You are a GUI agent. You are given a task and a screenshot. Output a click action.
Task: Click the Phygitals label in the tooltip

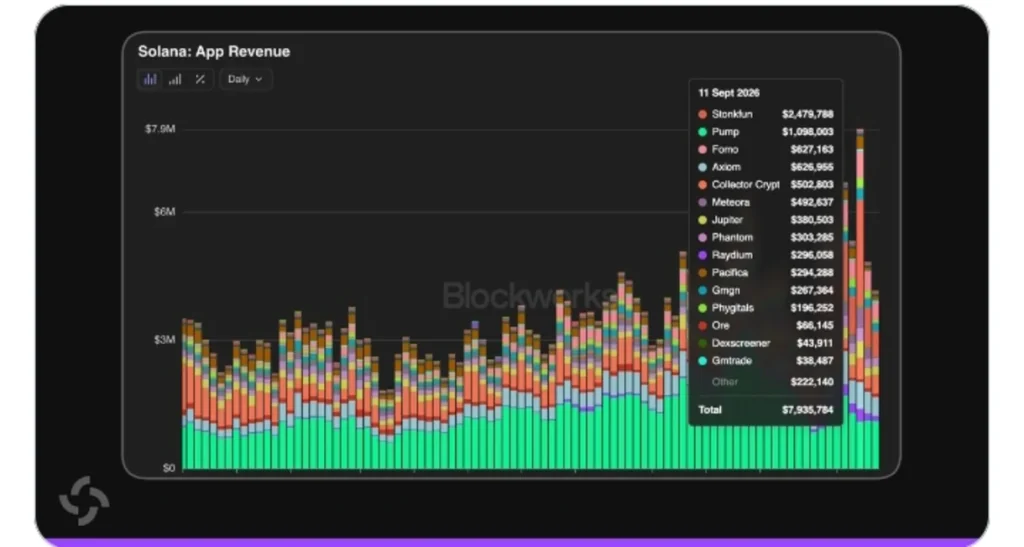pyautogui.click(x=733, y=307)
